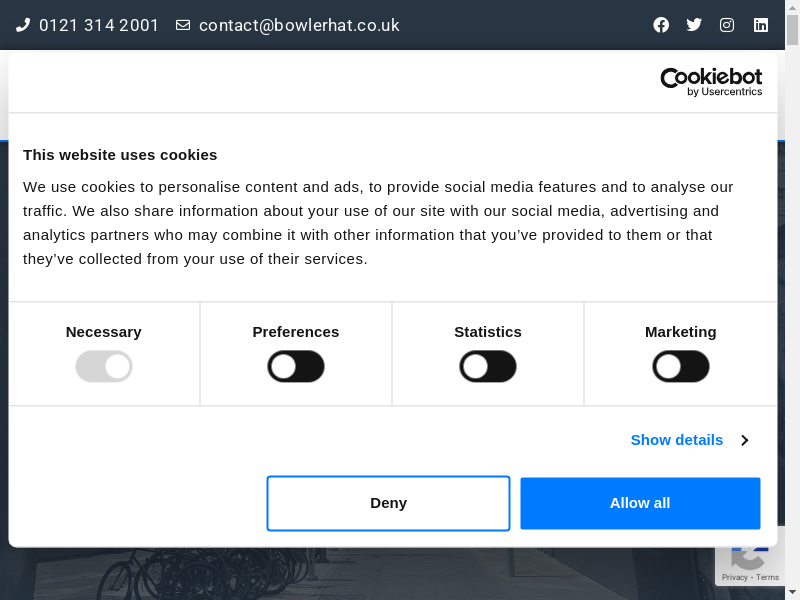Click the phone handset icon
This screenshot has width=800, height=600.
click(x=23, y=25)
